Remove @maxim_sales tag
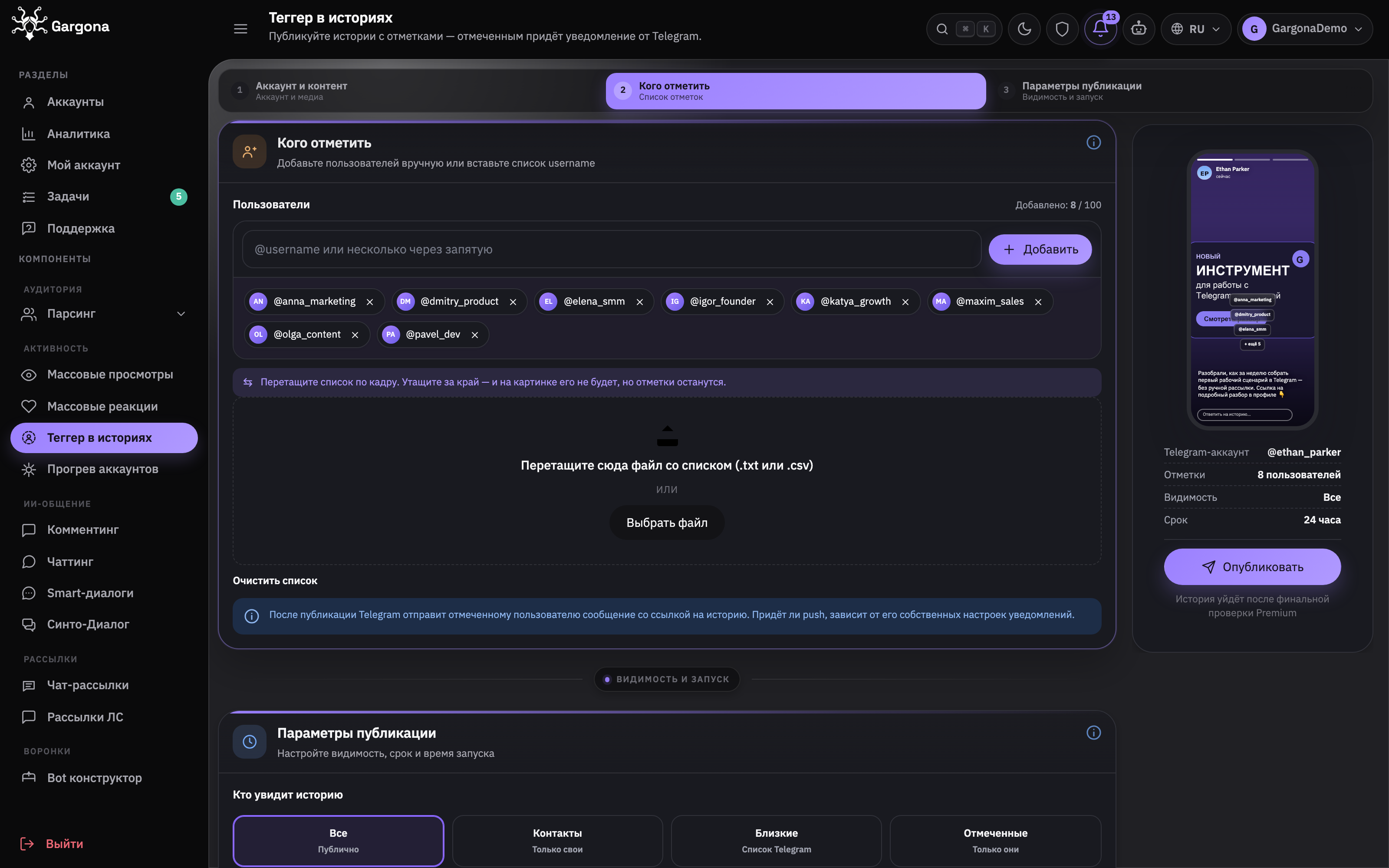The image size is (1389, 868). 1038,302
